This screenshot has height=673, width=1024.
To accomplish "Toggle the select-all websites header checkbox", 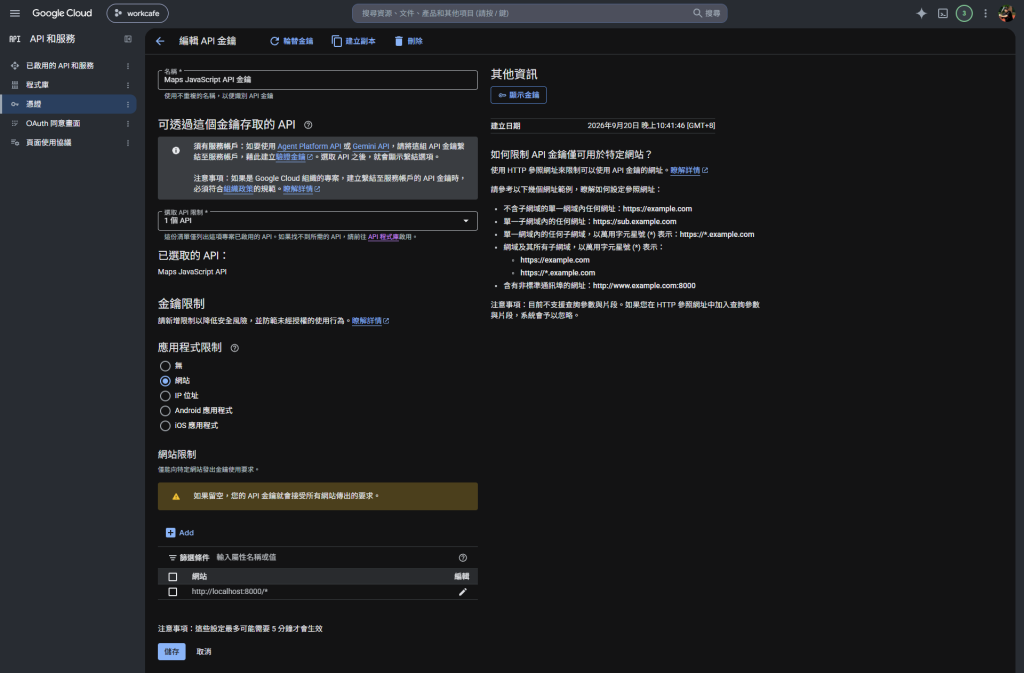I will 172,577.
